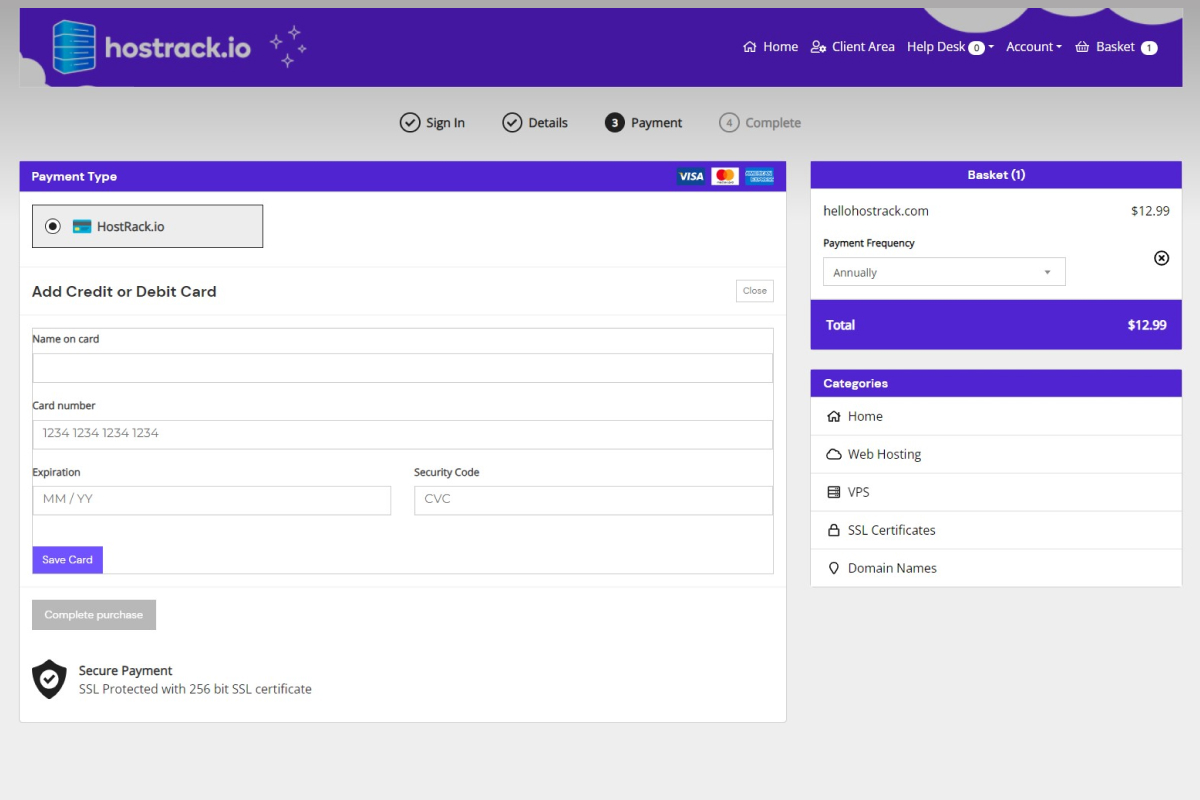Viewport: 1200px width, 800px height.
Task: Click the Client Area user-gear icon
Action: (x=818, y=47)
